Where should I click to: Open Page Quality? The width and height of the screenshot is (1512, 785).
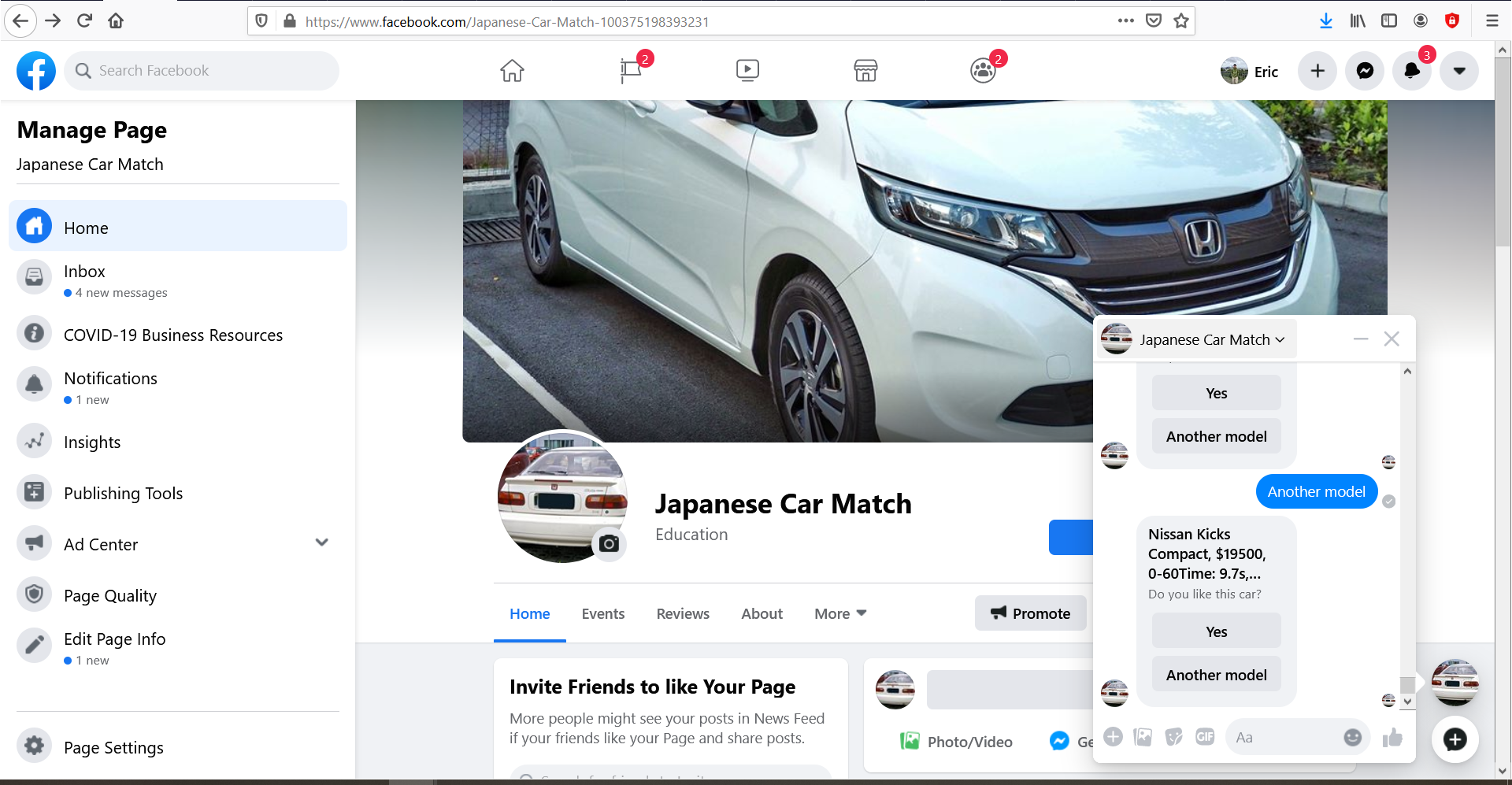(178, 595)
